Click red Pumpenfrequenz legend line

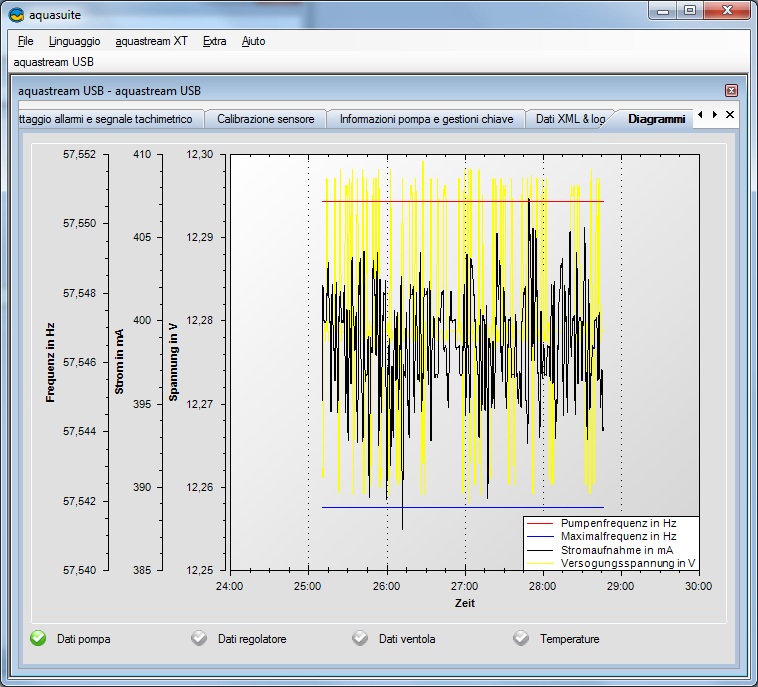pos(542,523)
